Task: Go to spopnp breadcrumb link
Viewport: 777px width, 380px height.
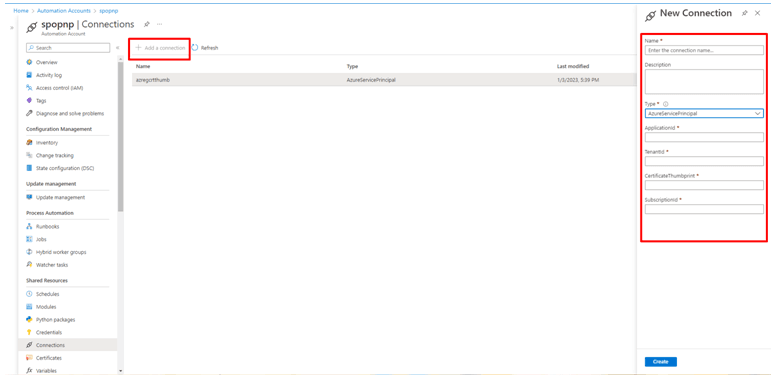Action: (x=109, y=10)
